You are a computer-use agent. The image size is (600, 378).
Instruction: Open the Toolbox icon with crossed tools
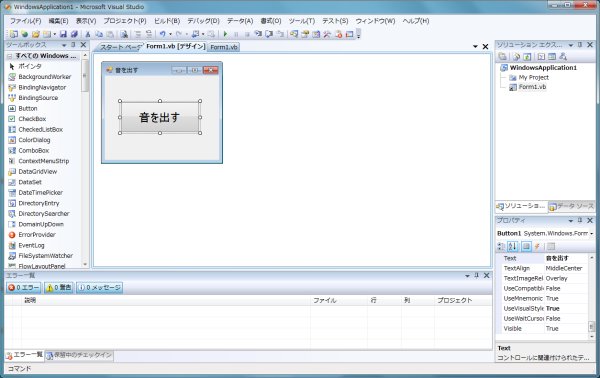[327, 34]
